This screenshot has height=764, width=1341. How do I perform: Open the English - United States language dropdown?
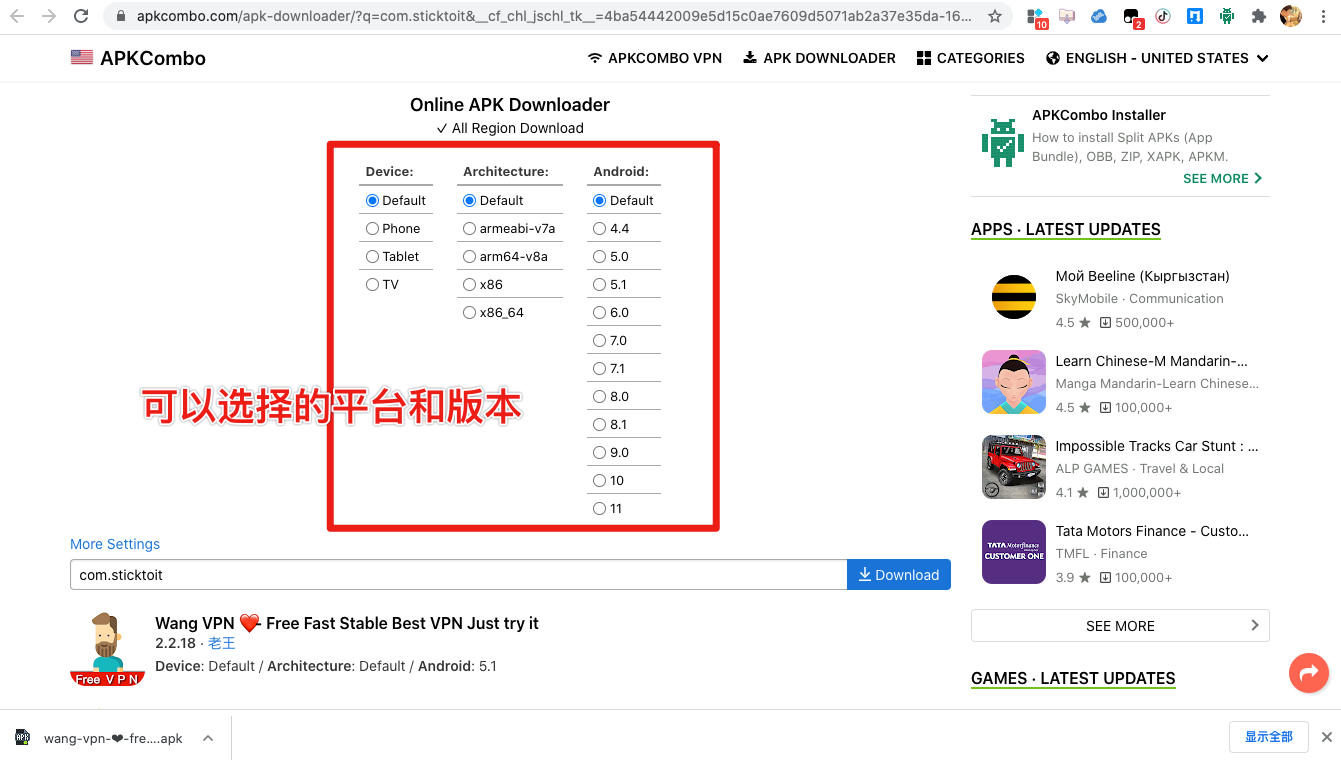click(x=1157, y=58)
